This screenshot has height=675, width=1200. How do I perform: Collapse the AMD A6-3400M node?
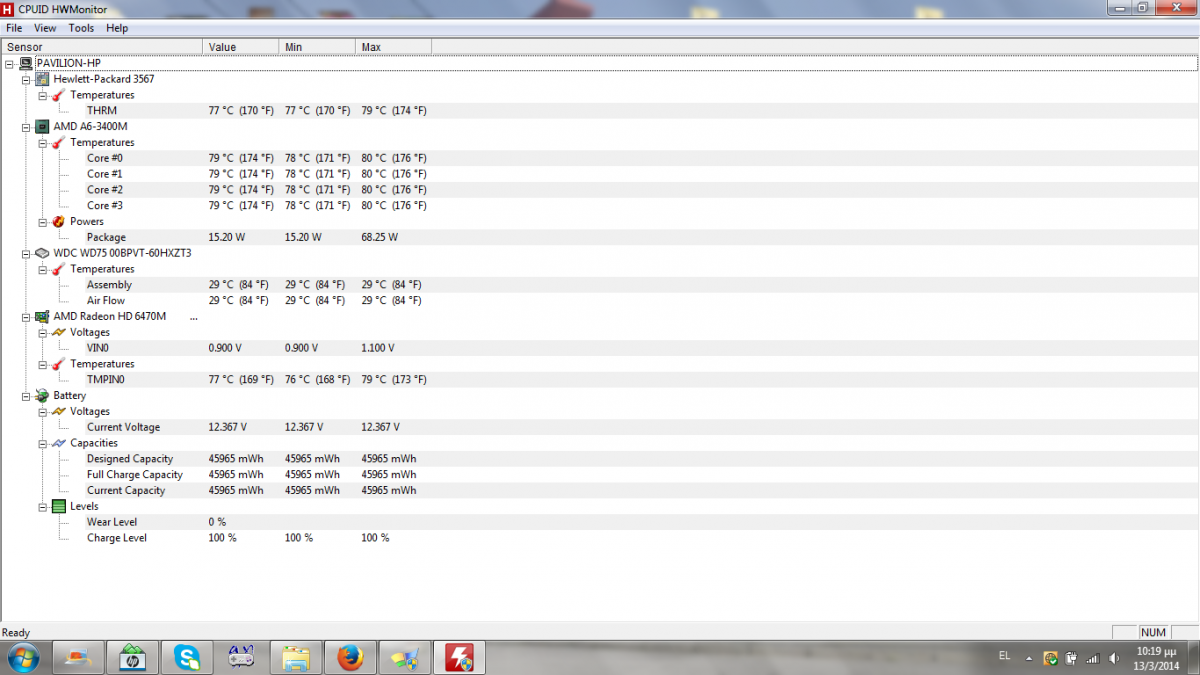(x=26, y=127)
